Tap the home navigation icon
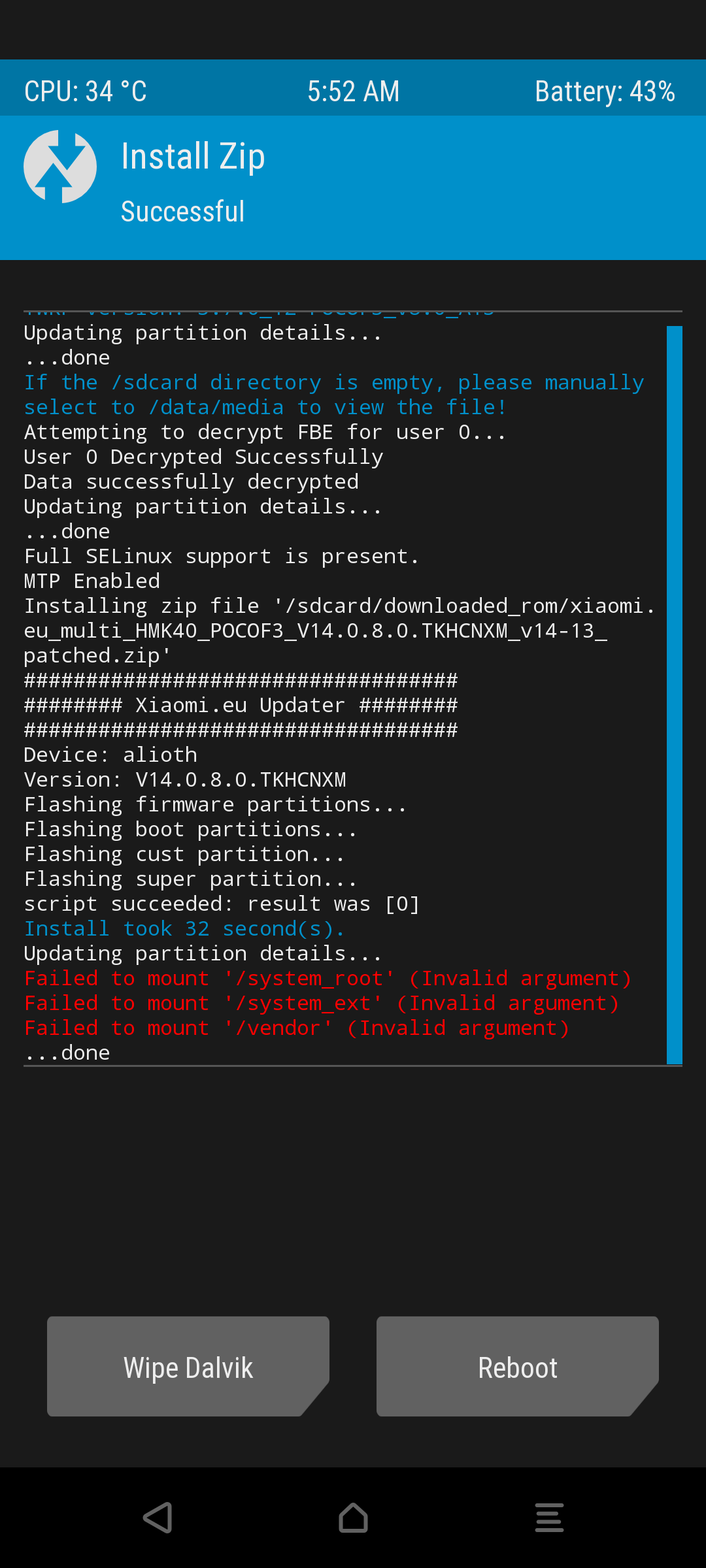 (x=353, y=1518)
